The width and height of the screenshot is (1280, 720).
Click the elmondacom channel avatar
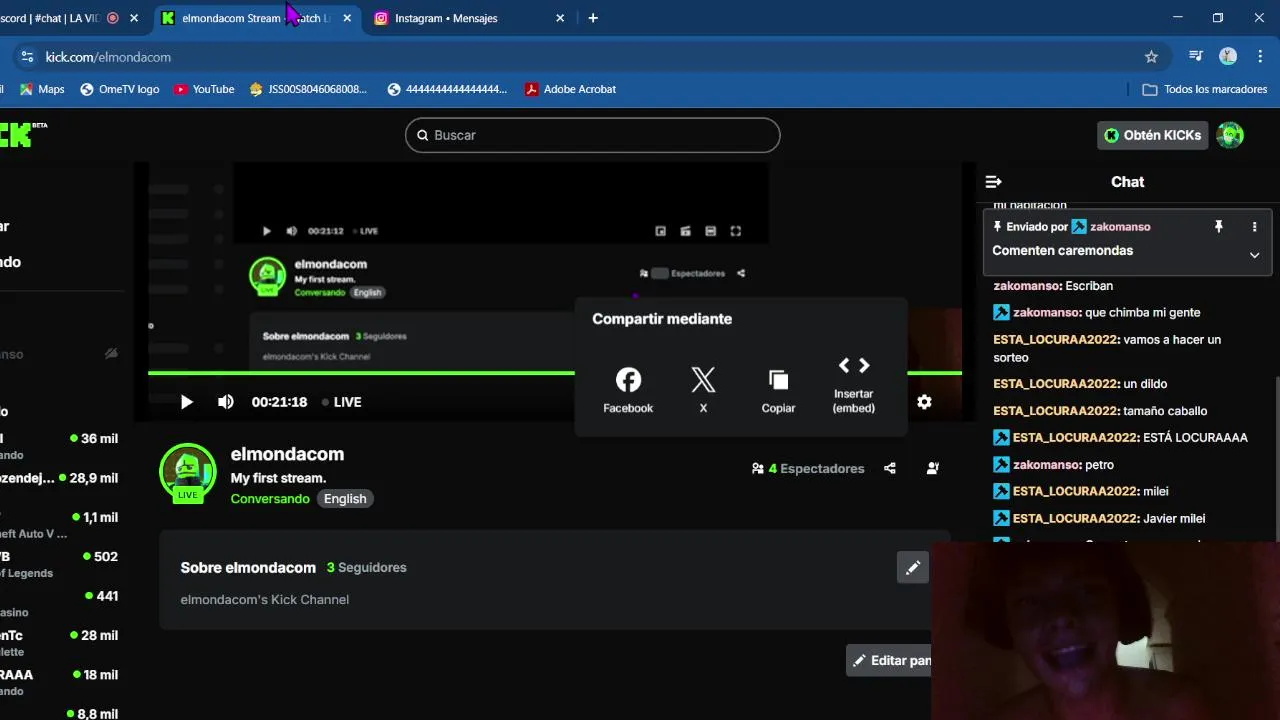point(188,472)
